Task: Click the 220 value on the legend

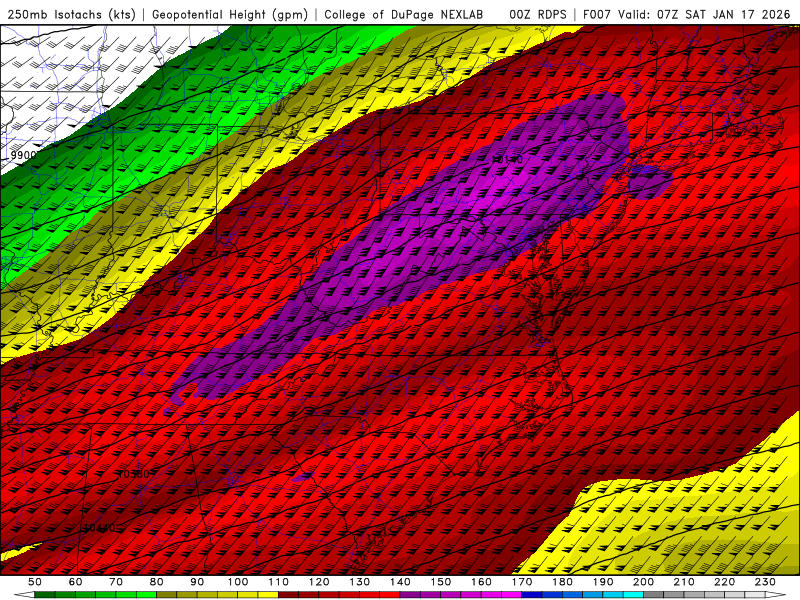Action: coord(724,582)
